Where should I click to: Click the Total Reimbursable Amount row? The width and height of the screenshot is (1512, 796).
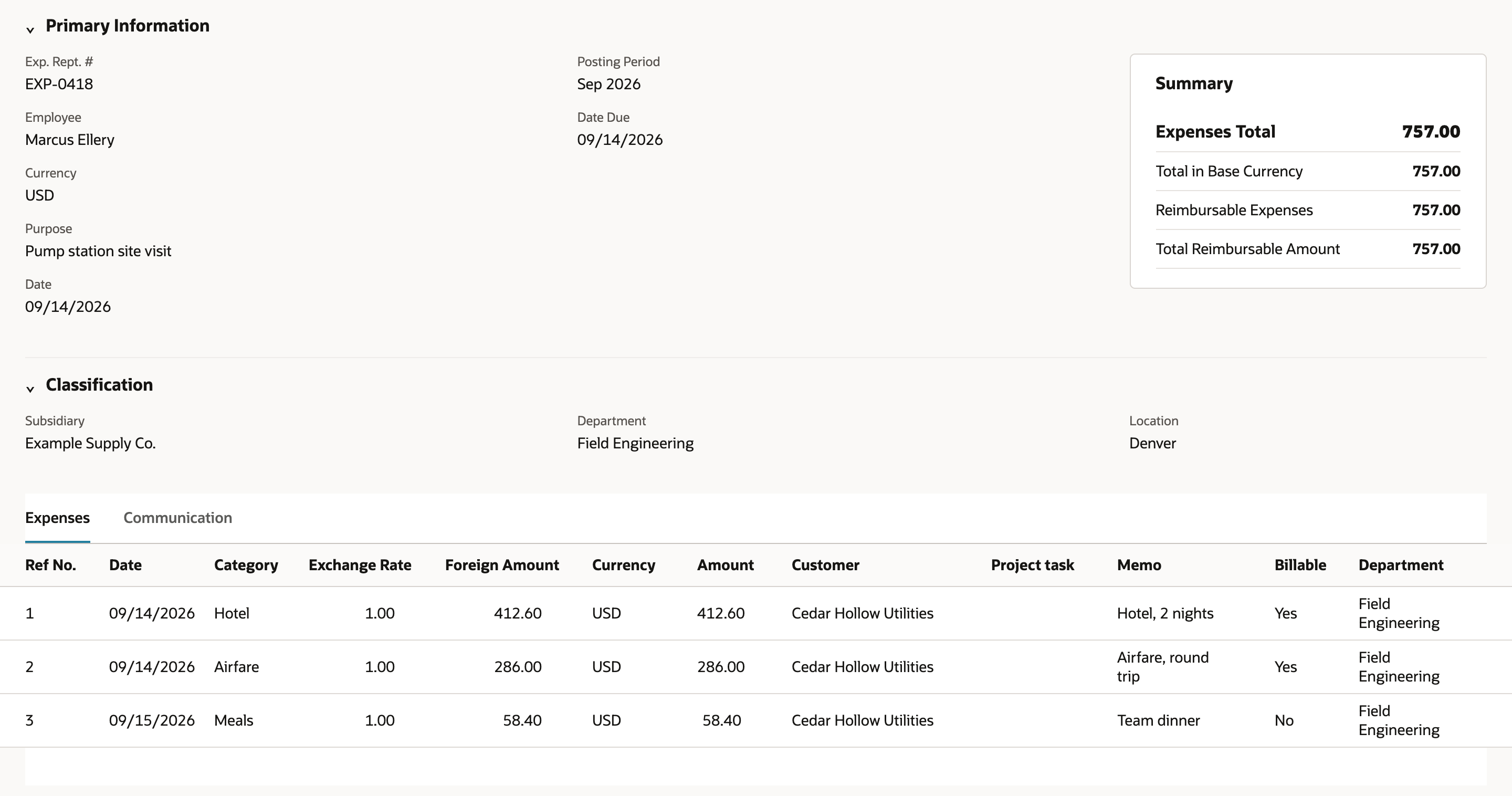(x=1308, y=249)
